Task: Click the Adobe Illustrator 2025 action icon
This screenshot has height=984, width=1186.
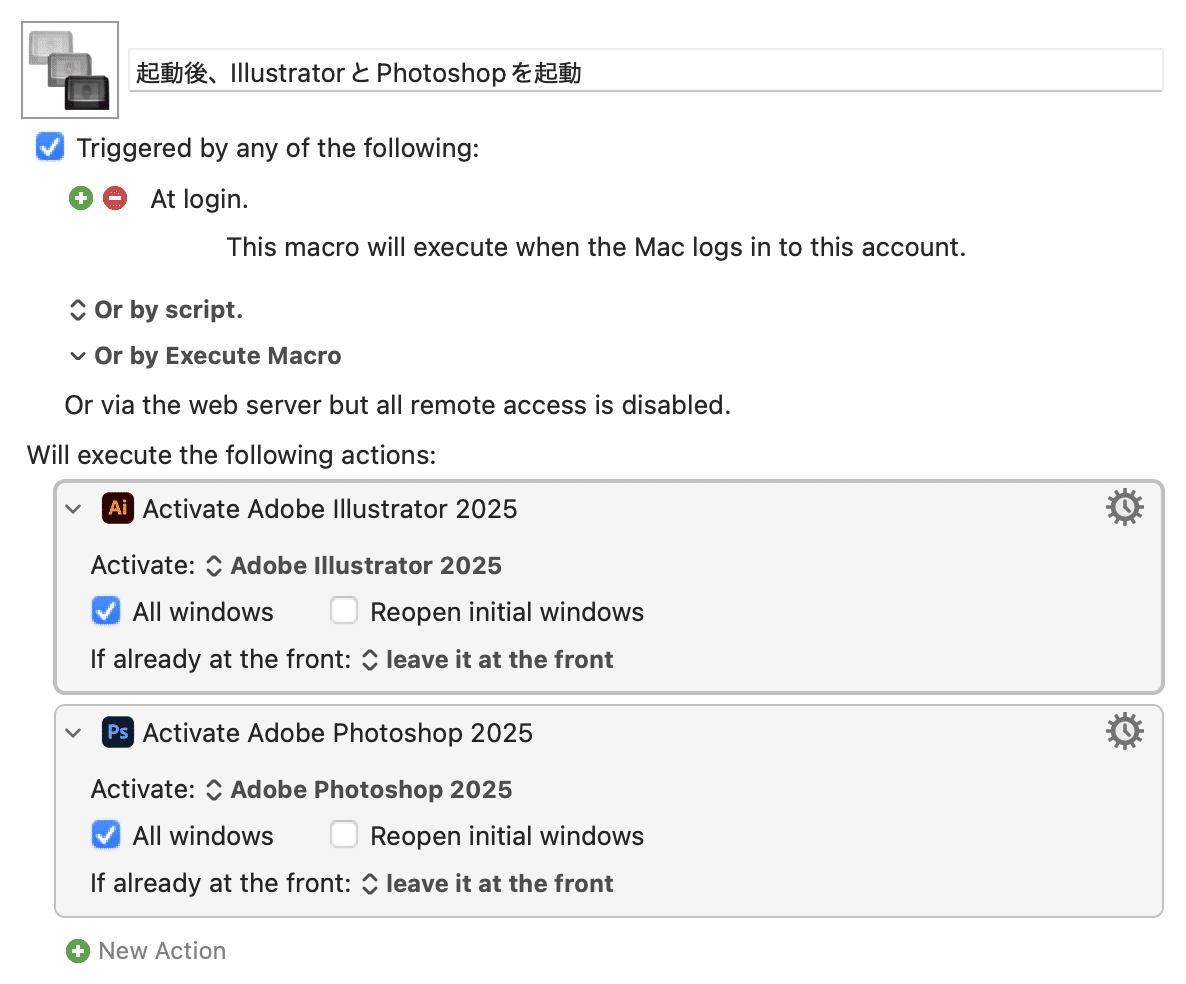Action: [119, 508]
